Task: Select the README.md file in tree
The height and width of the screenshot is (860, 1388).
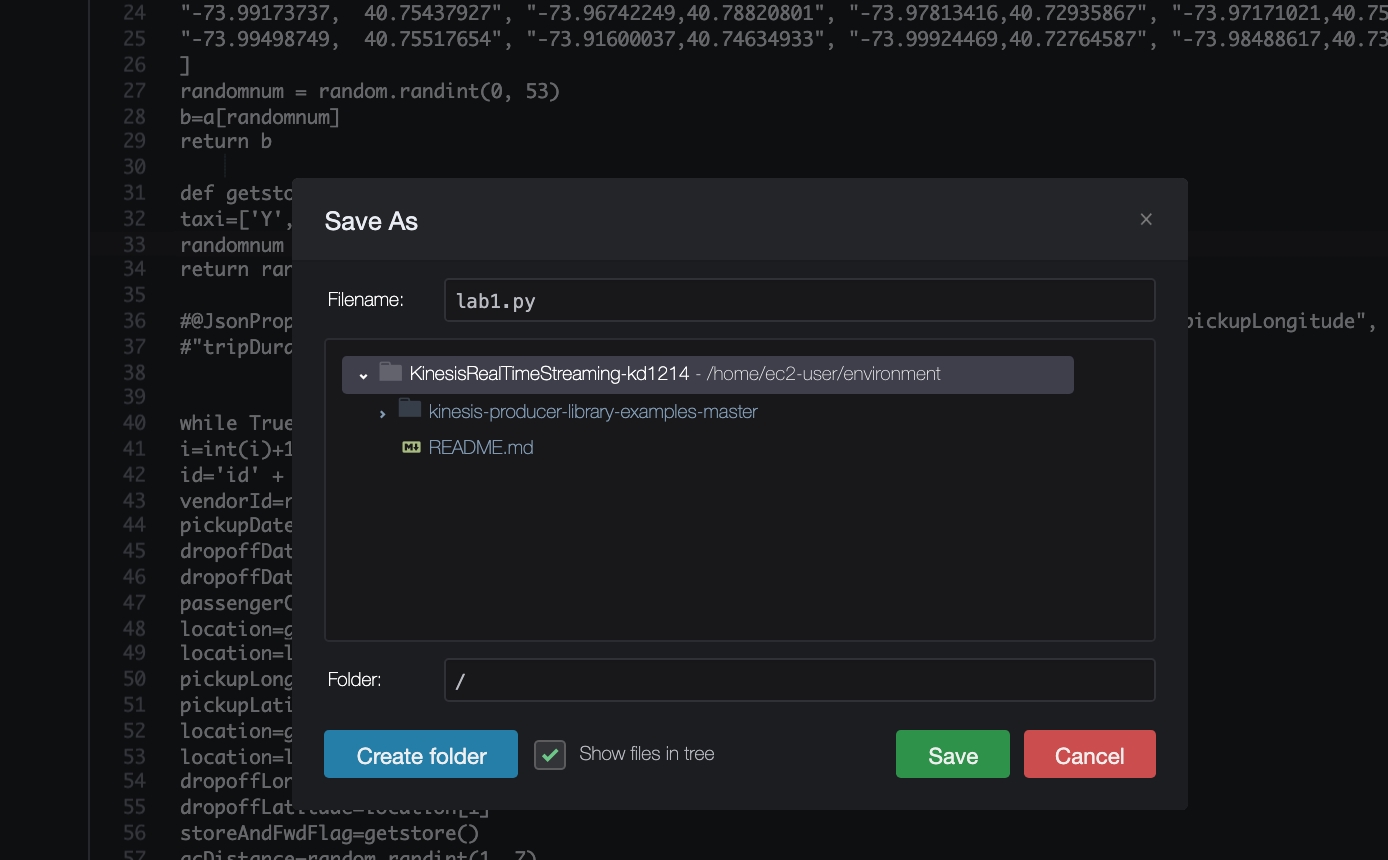Action: pos(480,448)
